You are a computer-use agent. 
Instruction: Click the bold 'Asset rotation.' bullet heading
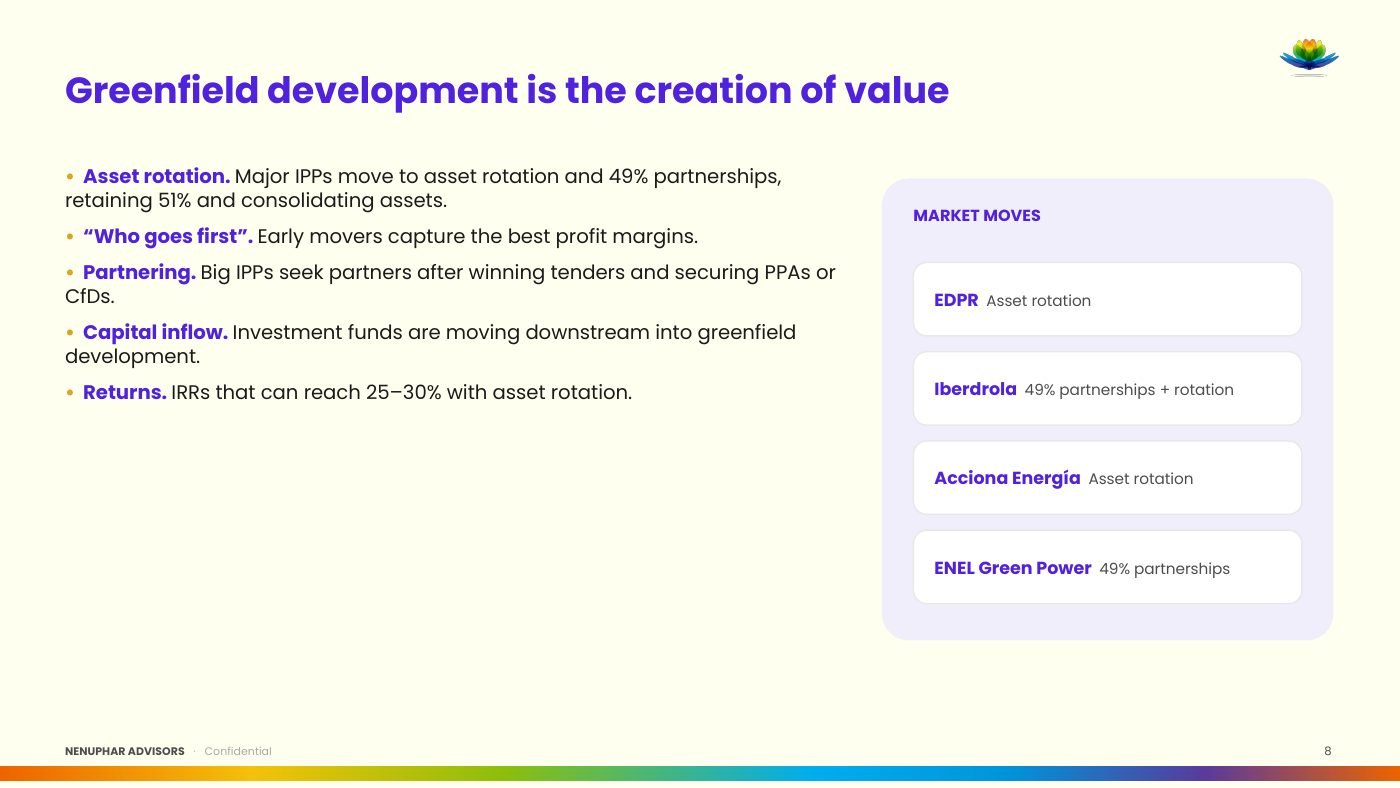tap(156, 176)
